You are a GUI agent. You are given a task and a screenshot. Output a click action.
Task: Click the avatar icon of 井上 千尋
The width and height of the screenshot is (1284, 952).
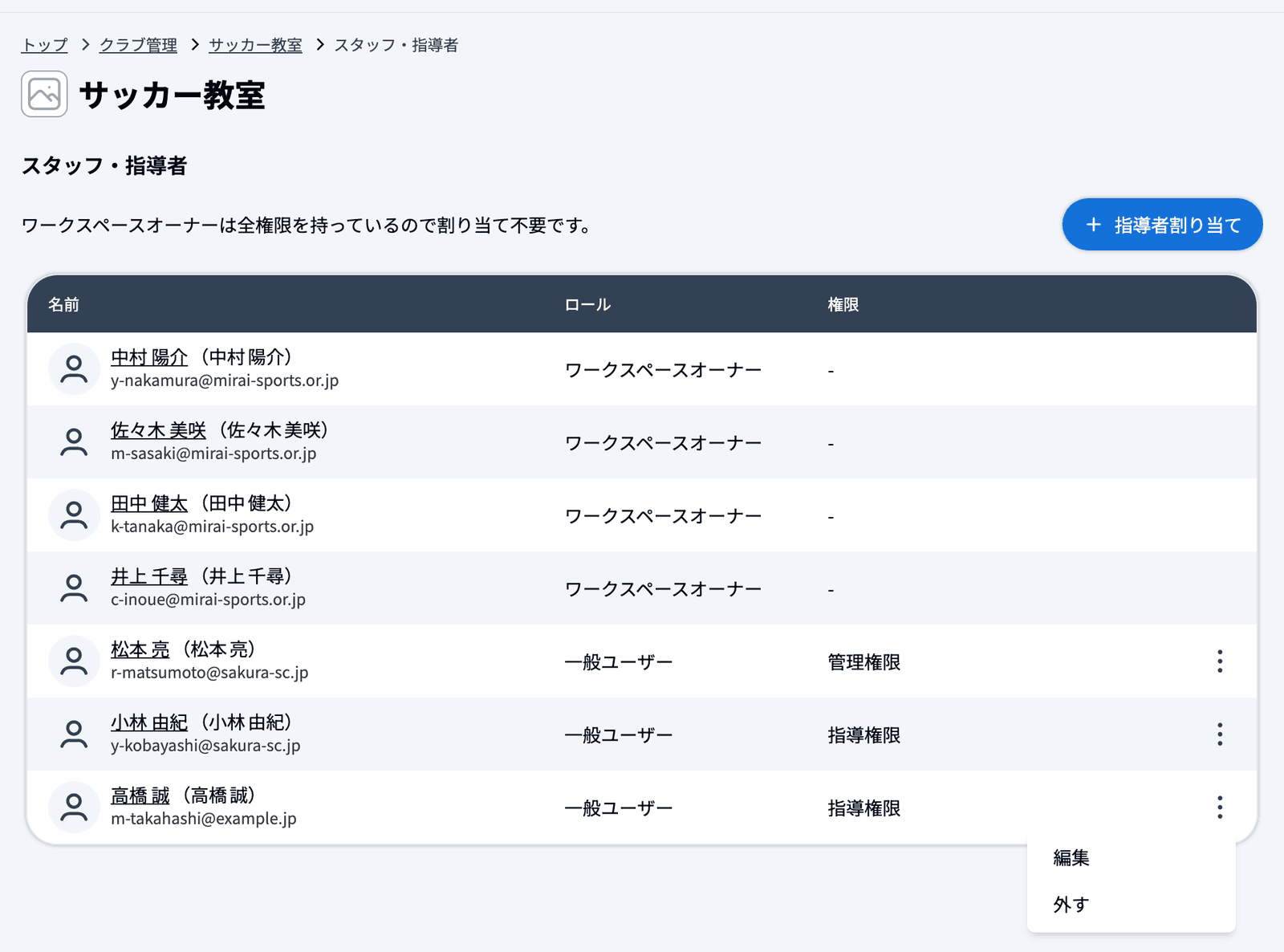coord(74,588)
